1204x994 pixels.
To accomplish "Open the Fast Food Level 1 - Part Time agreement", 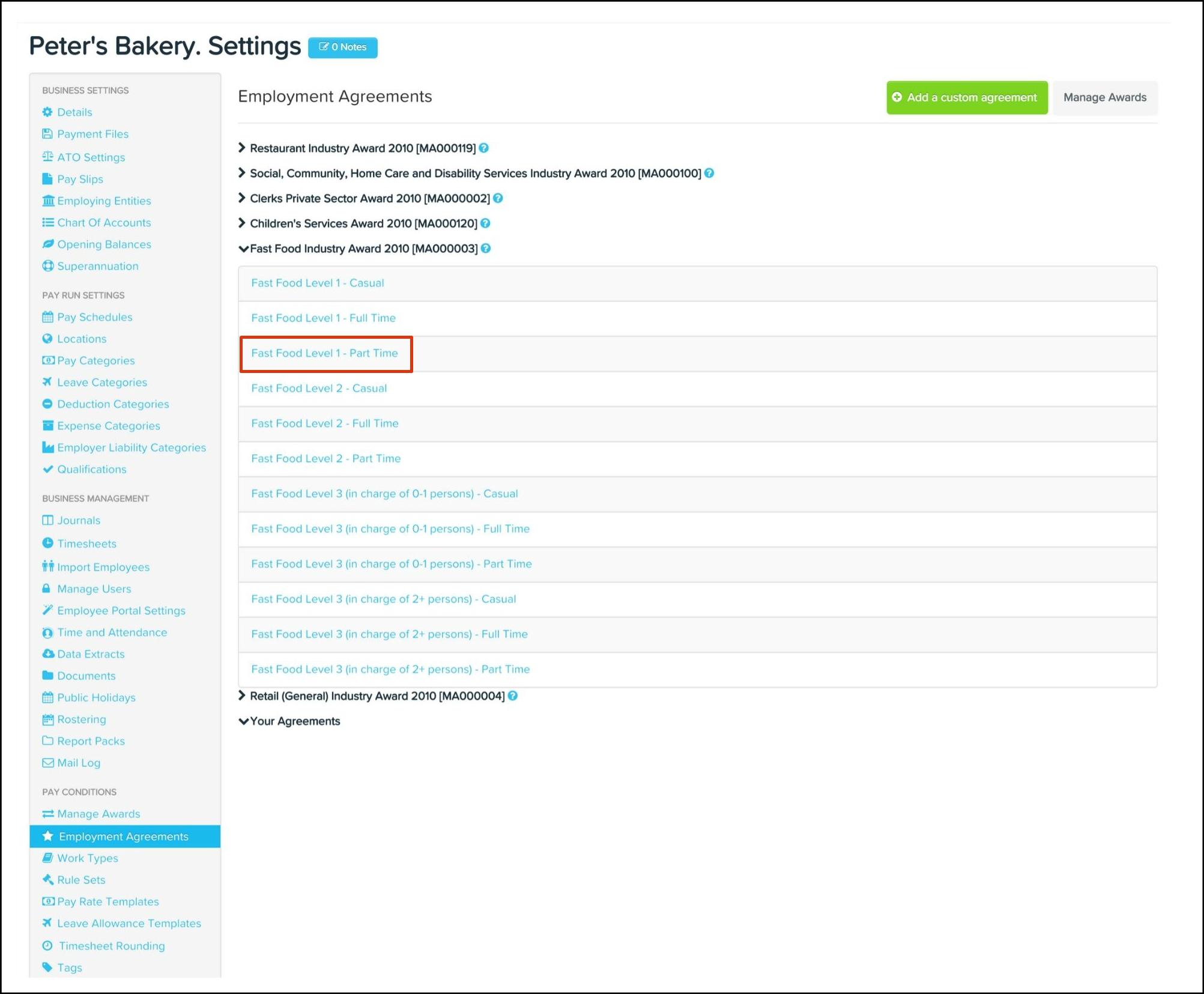I will pyautogui.click(x=324, y=353).
